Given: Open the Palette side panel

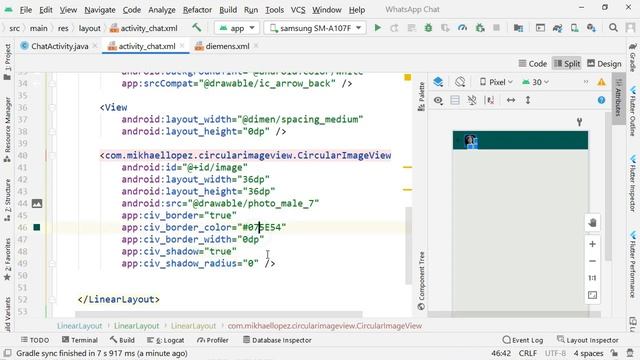Looking at the screenshot, I should click(x=421, y=96).
